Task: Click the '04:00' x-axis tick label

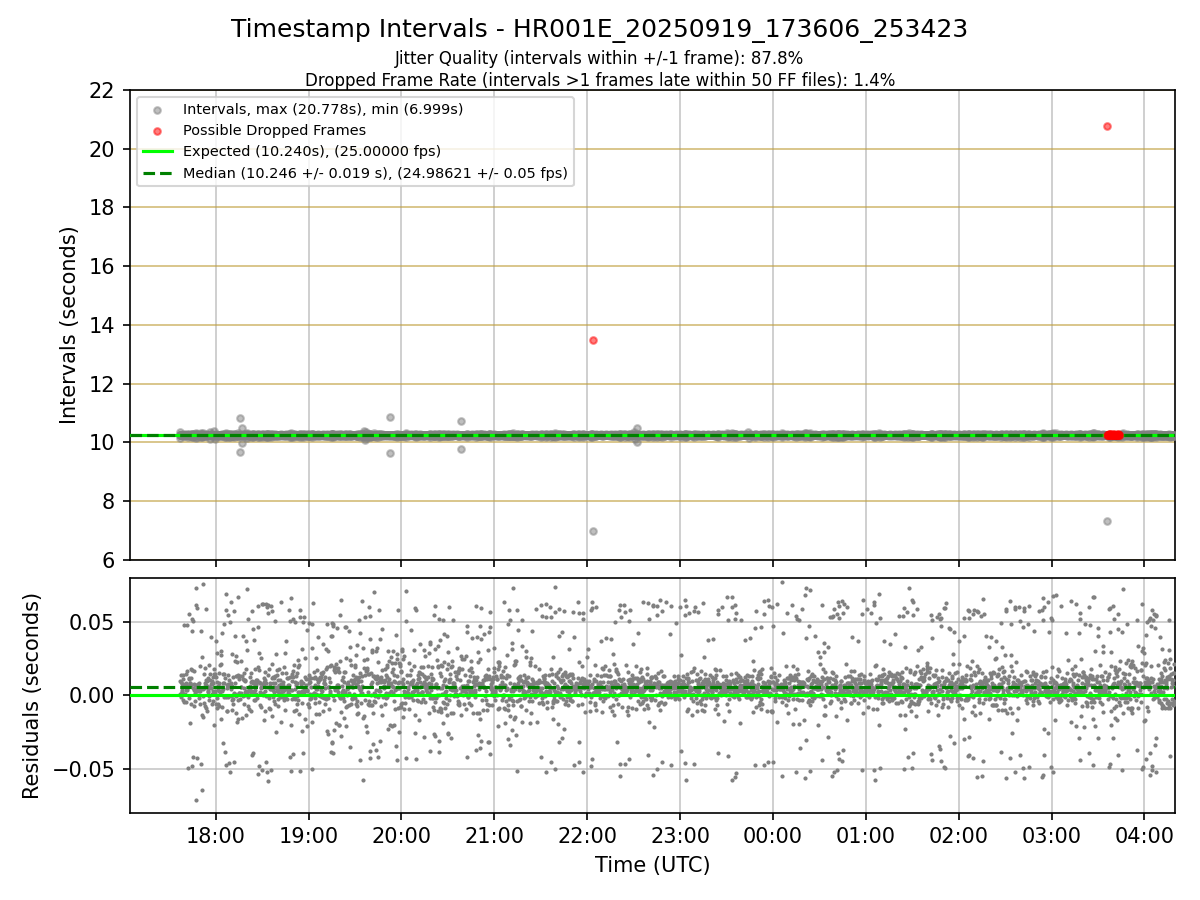Action: coord(1145,834)
